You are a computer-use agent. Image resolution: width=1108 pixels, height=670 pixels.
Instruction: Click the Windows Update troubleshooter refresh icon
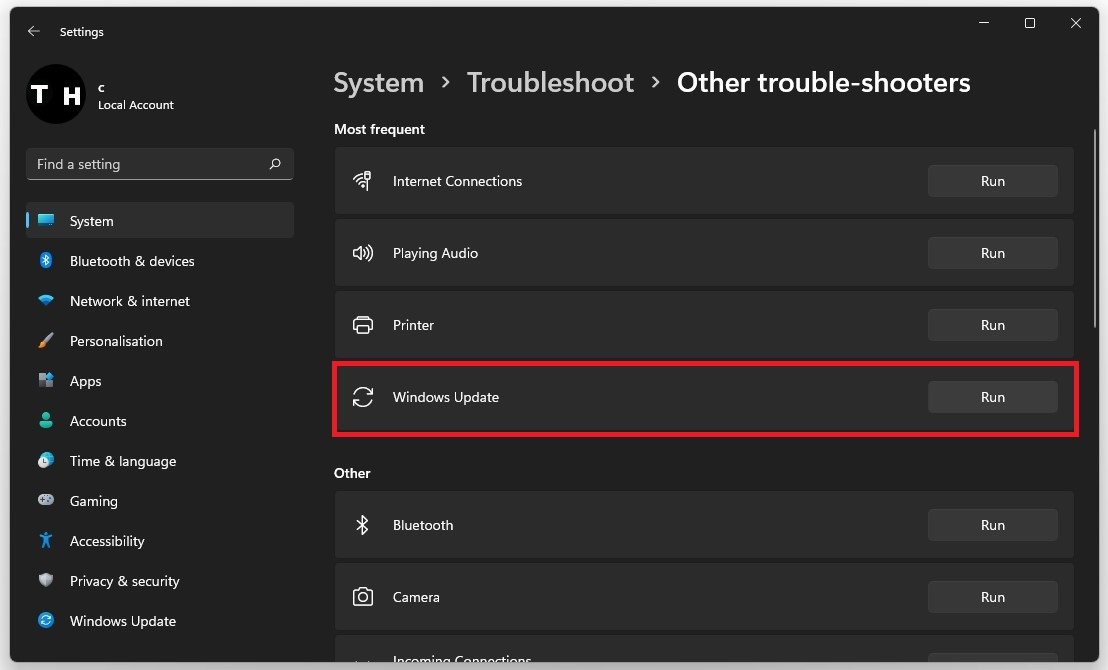[x=363, y=397]
